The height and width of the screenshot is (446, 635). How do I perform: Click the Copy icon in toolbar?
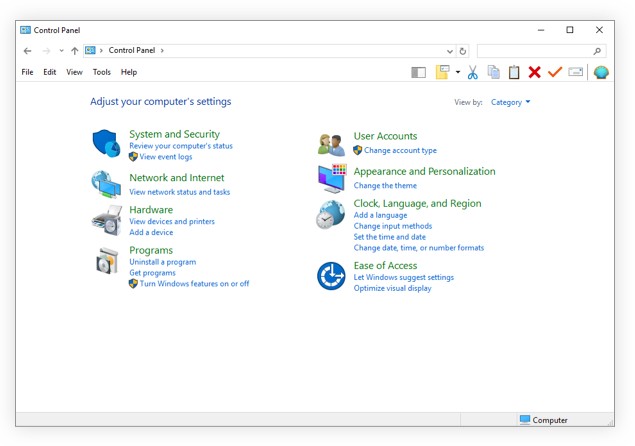coord(493,72)
